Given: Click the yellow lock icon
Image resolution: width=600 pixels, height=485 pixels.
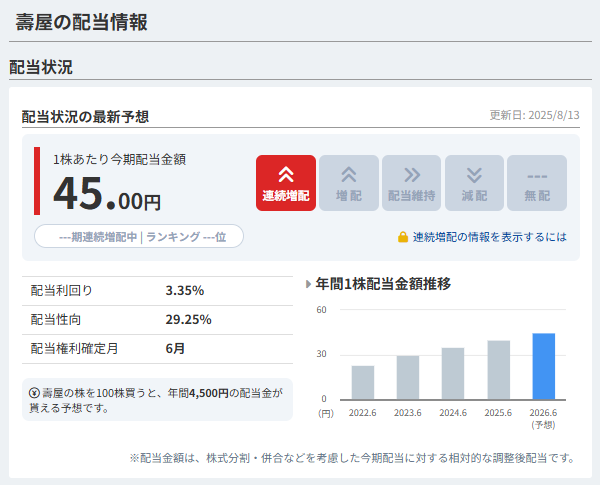Looking at the screenshot, I should point(403,237).
